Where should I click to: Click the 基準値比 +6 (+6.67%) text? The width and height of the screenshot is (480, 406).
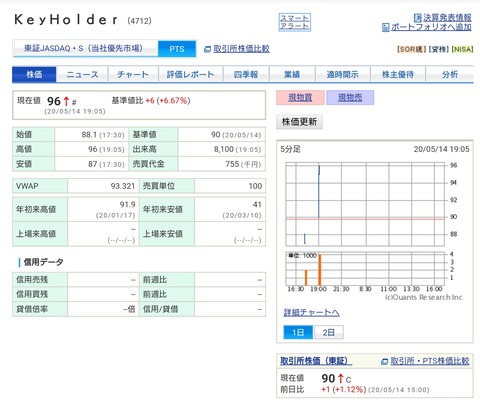tap(151, 100)
